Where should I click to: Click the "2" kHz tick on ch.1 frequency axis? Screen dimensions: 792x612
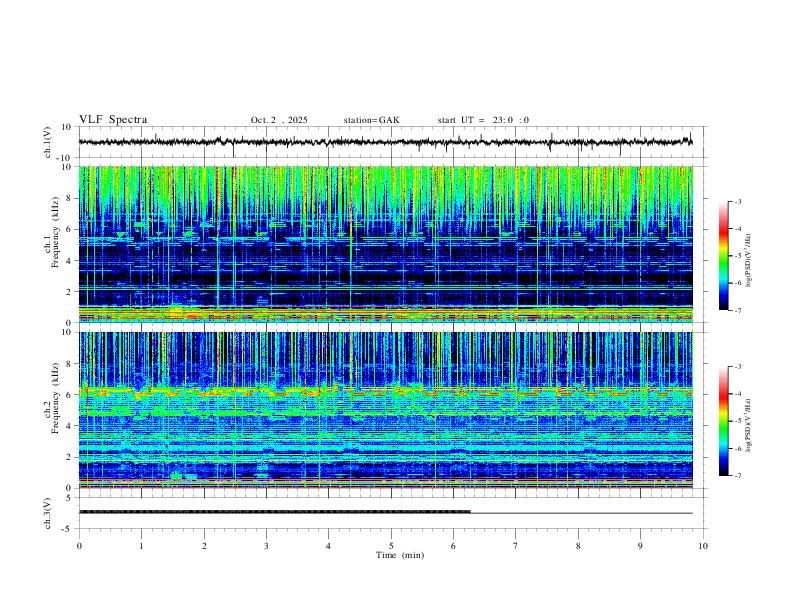tap(70, 291)
